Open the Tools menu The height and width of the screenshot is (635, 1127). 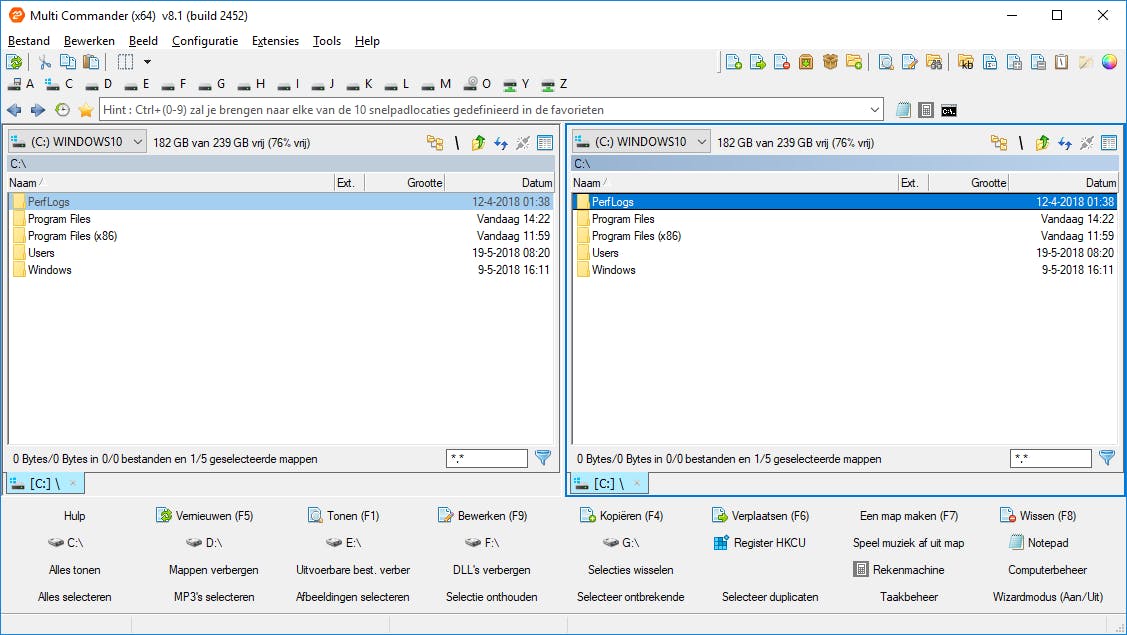pyautogui.click(x=326, y=41)
